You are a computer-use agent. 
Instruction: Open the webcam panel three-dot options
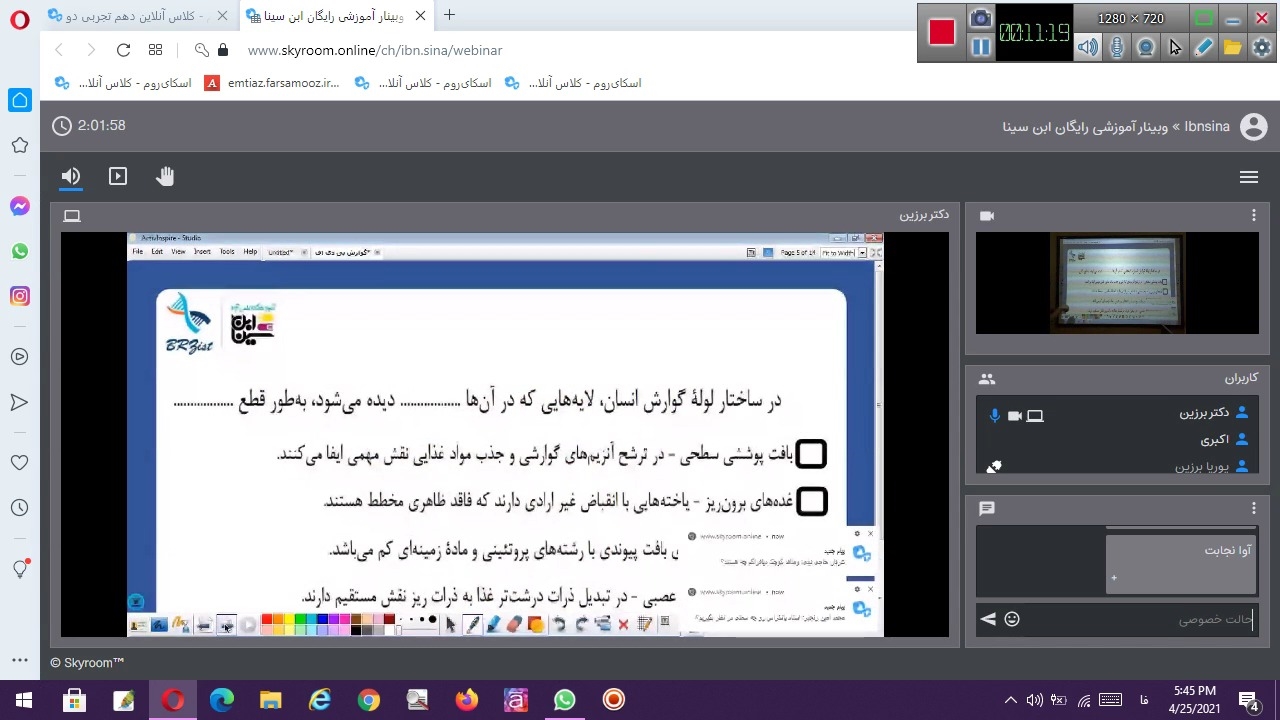(1253, 216)
